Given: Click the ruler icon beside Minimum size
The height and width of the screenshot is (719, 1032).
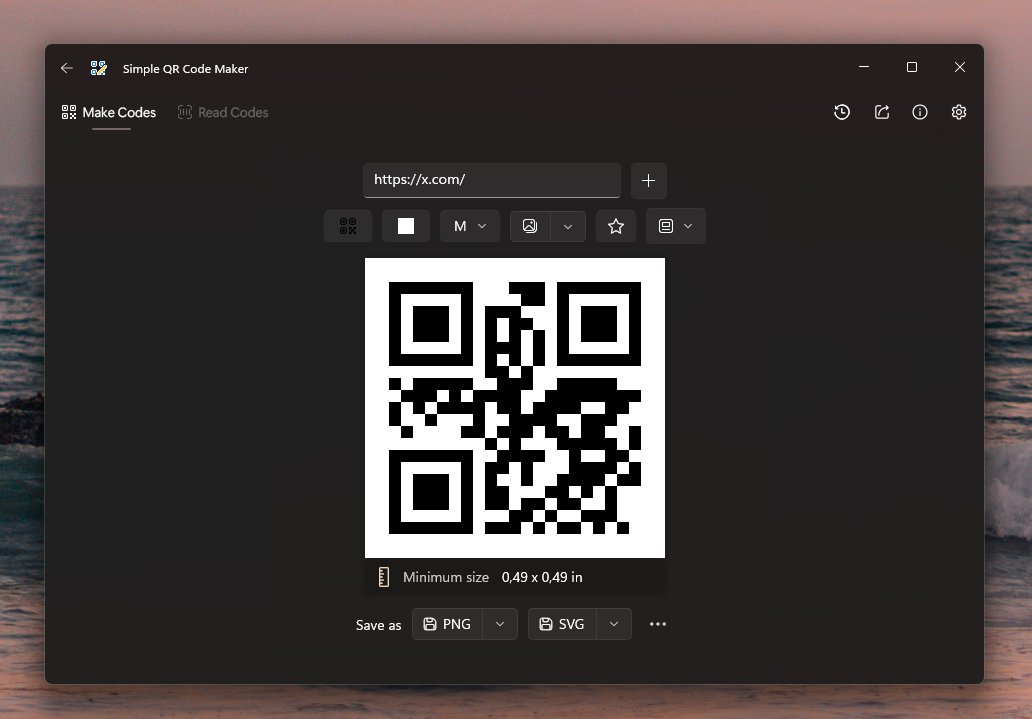Looking at the screenshot, I should click(x=384, y=577).
